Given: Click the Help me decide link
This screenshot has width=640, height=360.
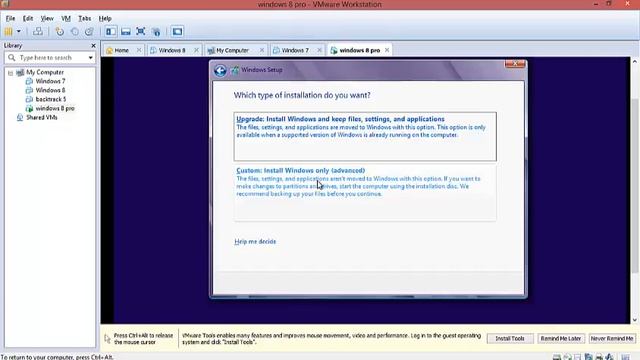Looking at the screenshot, I should (255, 241).
